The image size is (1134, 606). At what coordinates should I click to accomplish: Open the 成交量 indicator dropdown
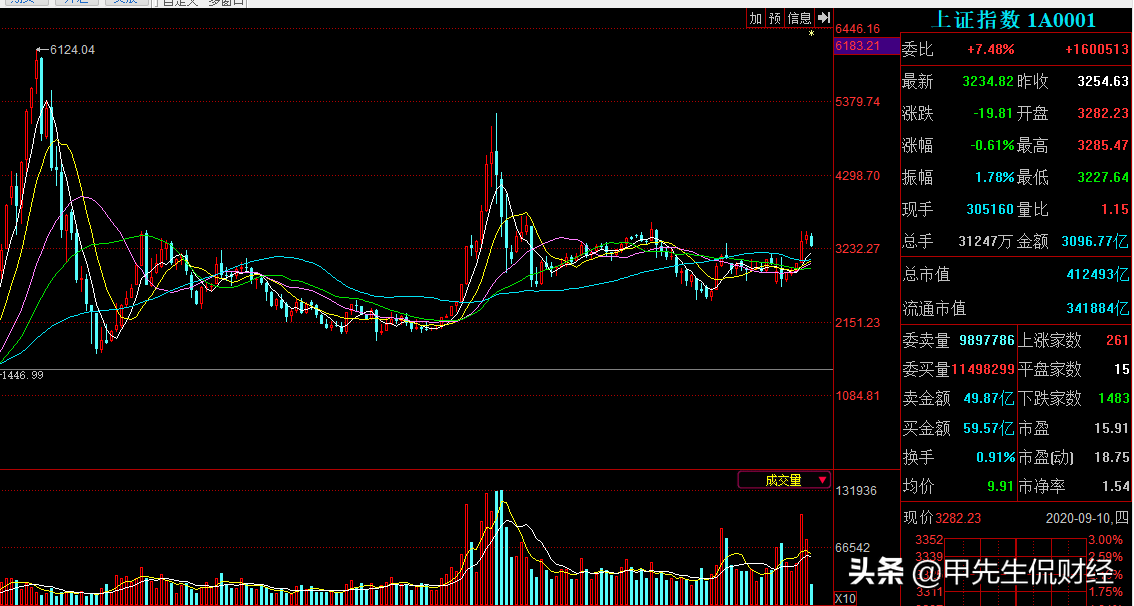pos(820,480)
